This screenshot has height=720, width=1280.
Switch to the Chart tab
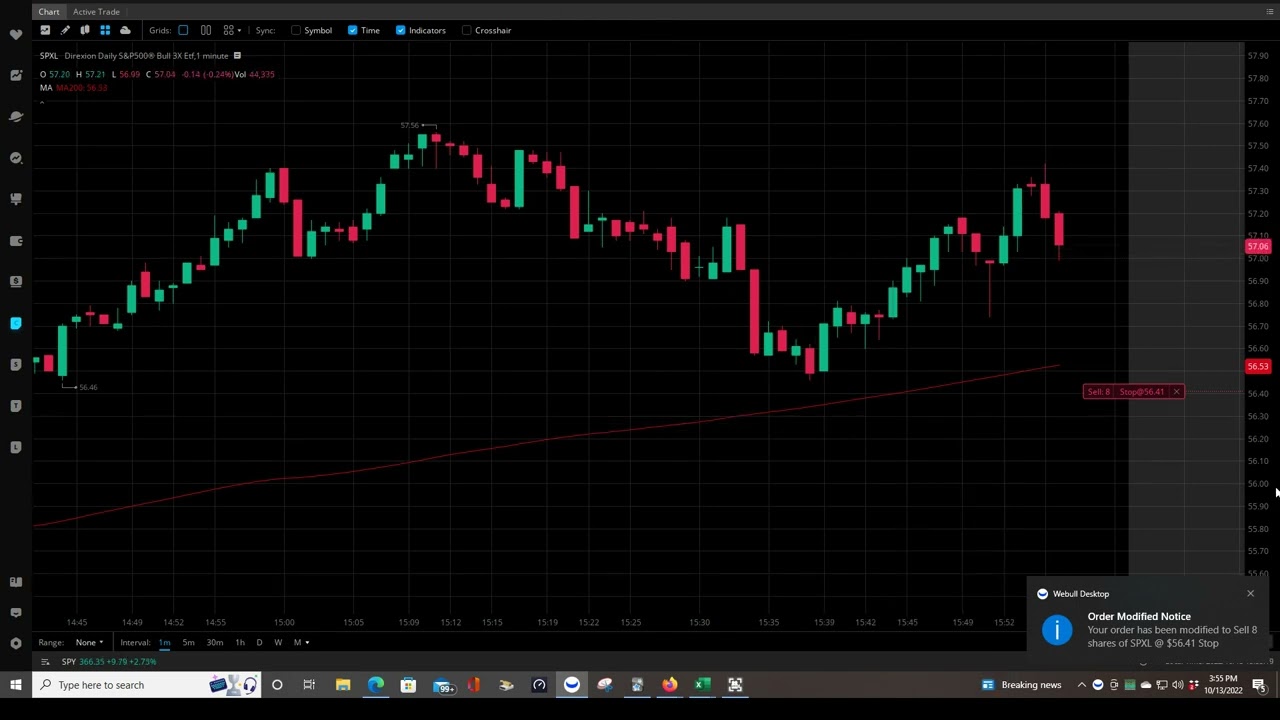(x=49, y=11)
